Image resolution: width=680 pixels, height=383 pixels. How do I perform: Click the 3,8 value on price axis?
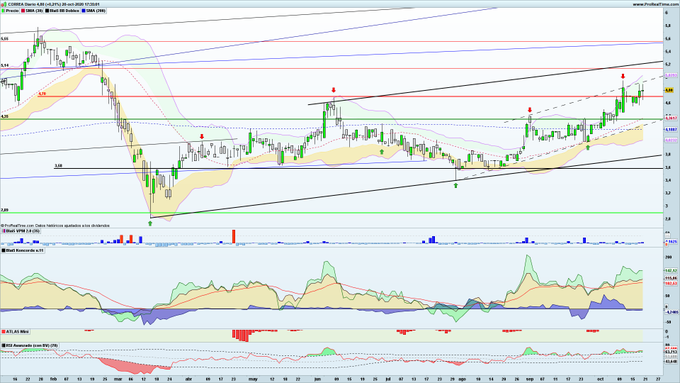668,154
